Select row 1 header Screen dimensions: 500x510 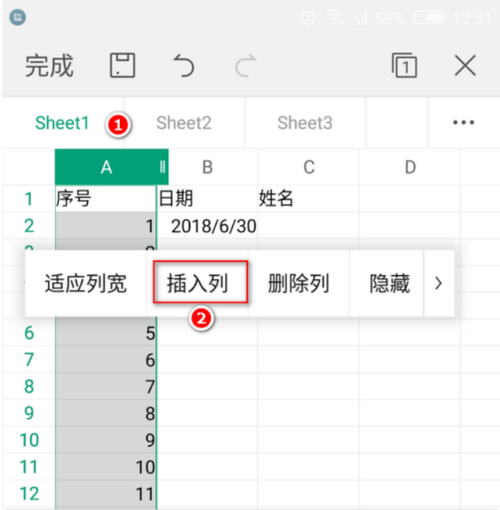(x=29, y=199)
